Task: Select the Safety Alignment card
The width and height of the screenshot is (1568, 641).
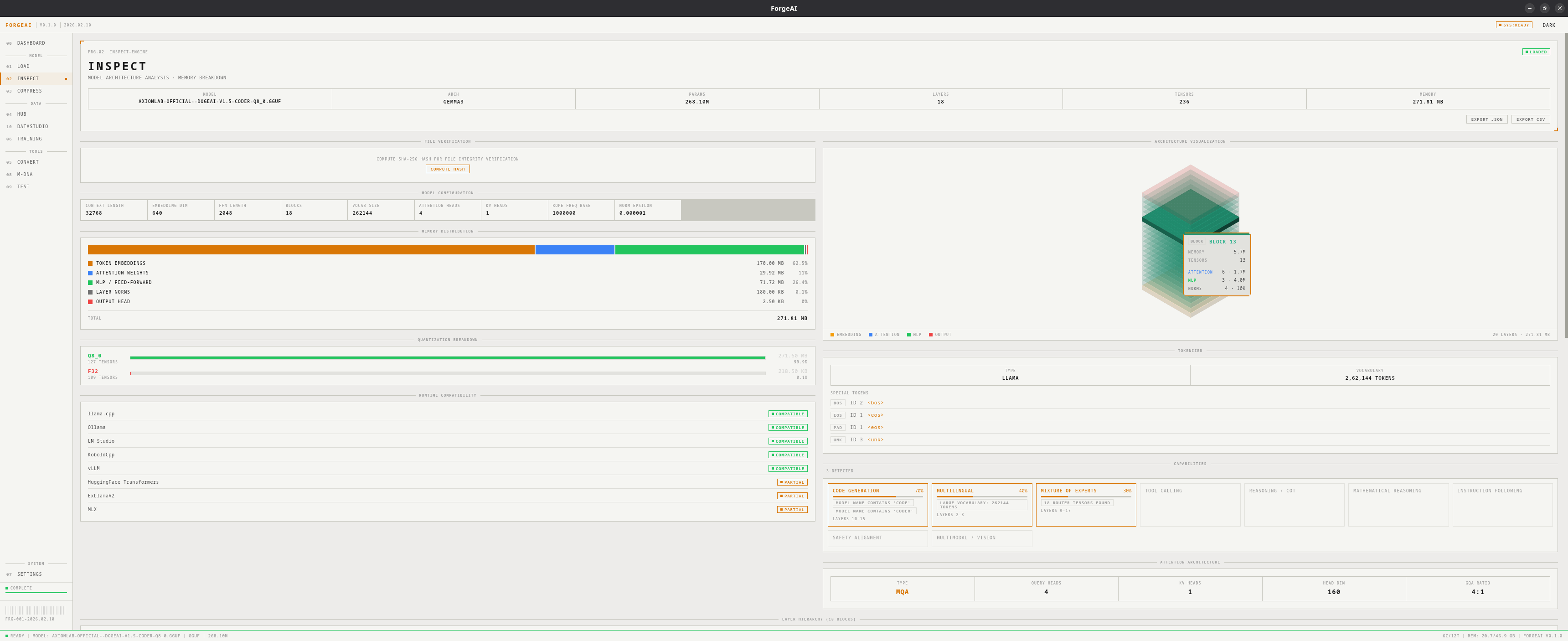Action: [x=877, y=538]
